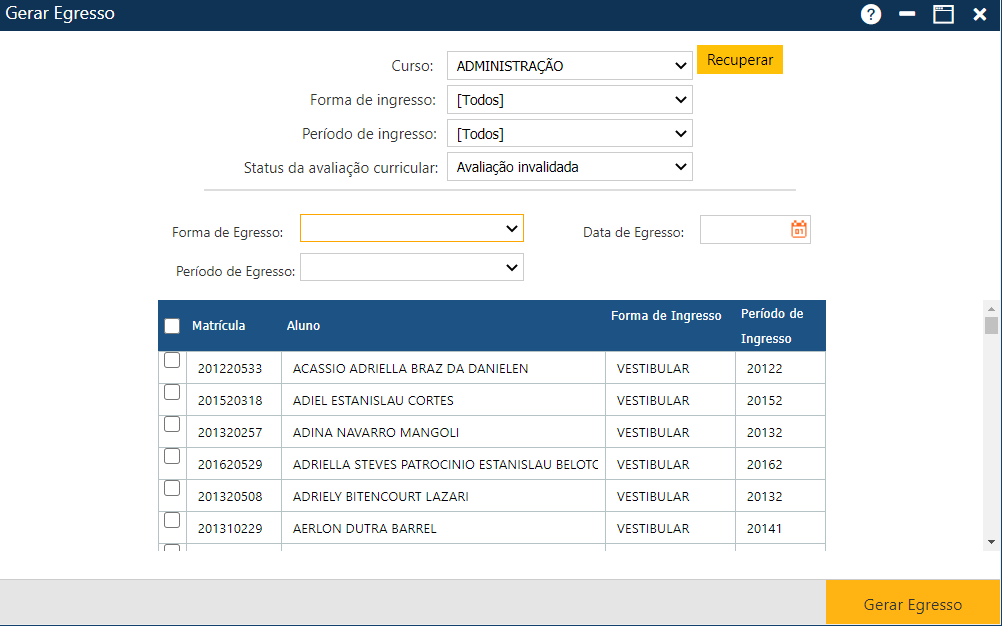Close the Gerar Egresso dialog

979,15
